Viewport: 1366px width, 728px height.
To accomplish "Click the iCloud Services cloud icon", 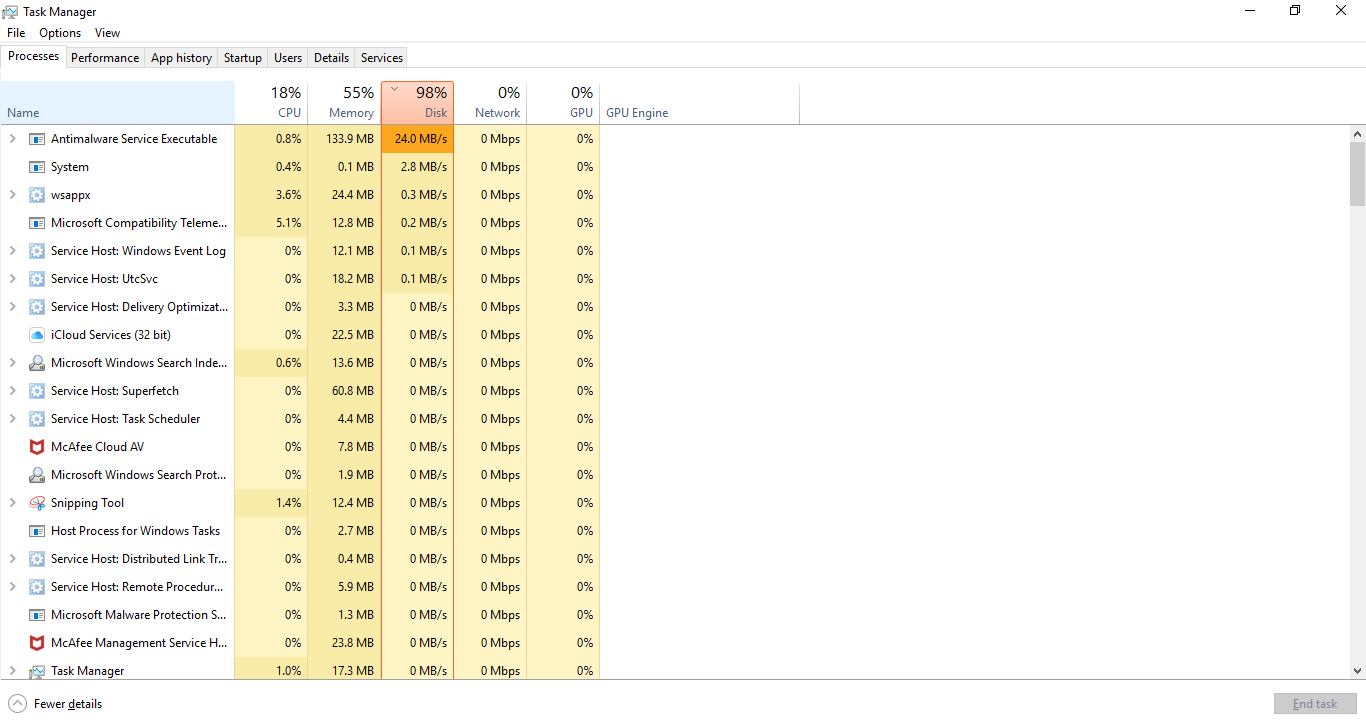I will pyautogui.click(x=37, y=335).
